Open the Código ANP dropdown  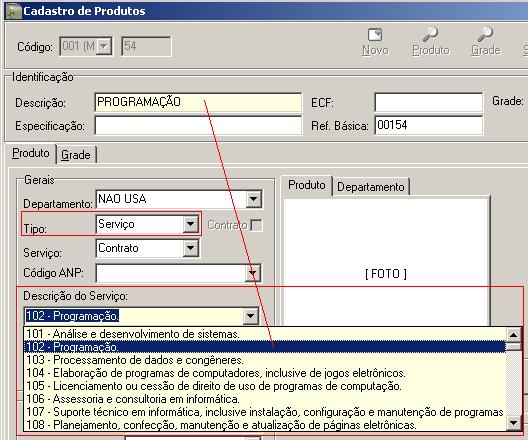tap(253, 273)
